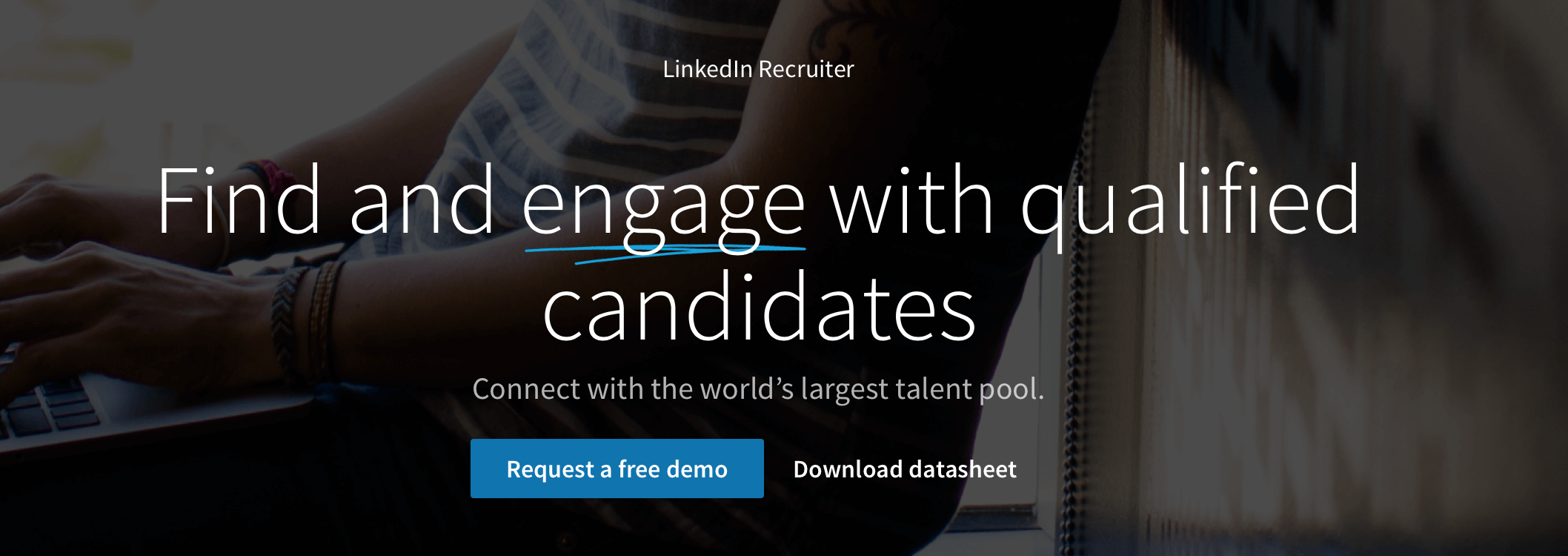Click the Request a free demo button
Image resolution: width=1568 pixels, height=556 pixels.
click(x=617, y=469)
